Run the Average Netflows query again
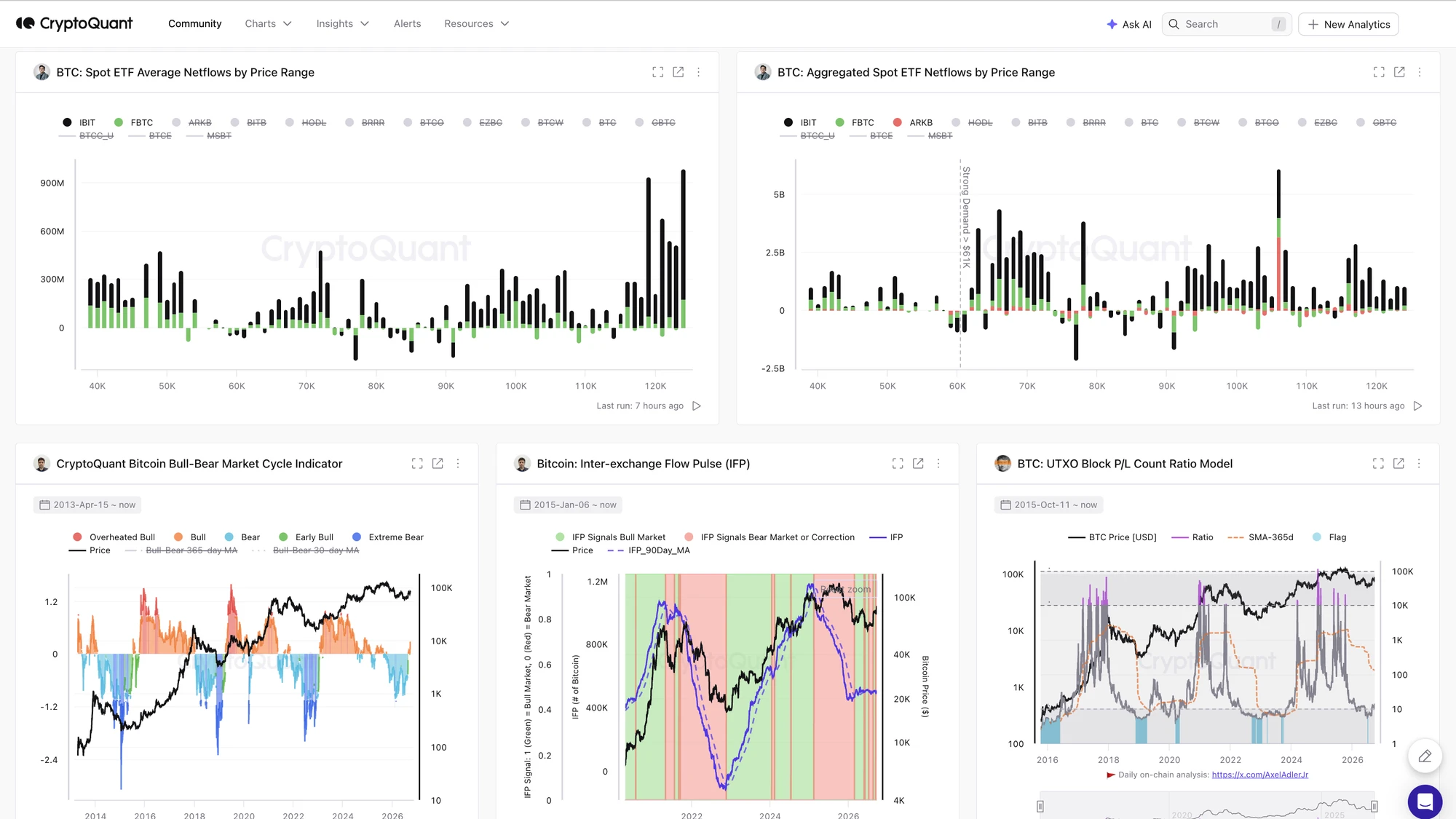The height and width of the screenshot is (819, 1456). (x=697, y=406)
